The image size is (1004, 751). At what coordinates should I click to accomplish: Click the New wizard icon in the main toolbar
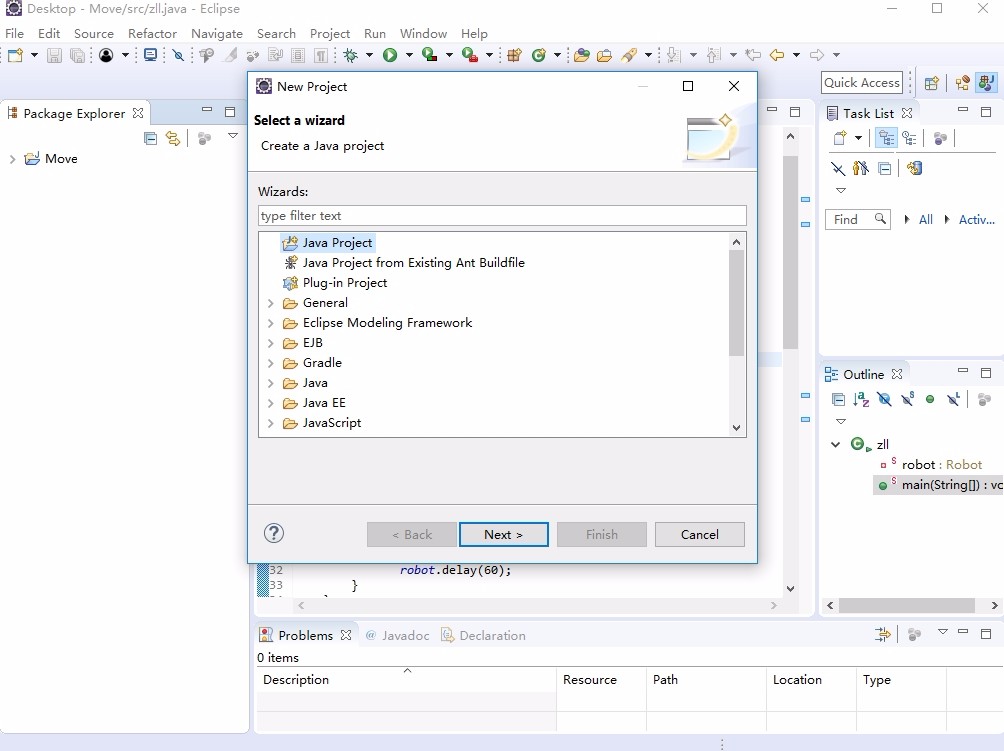click(15, 55)
